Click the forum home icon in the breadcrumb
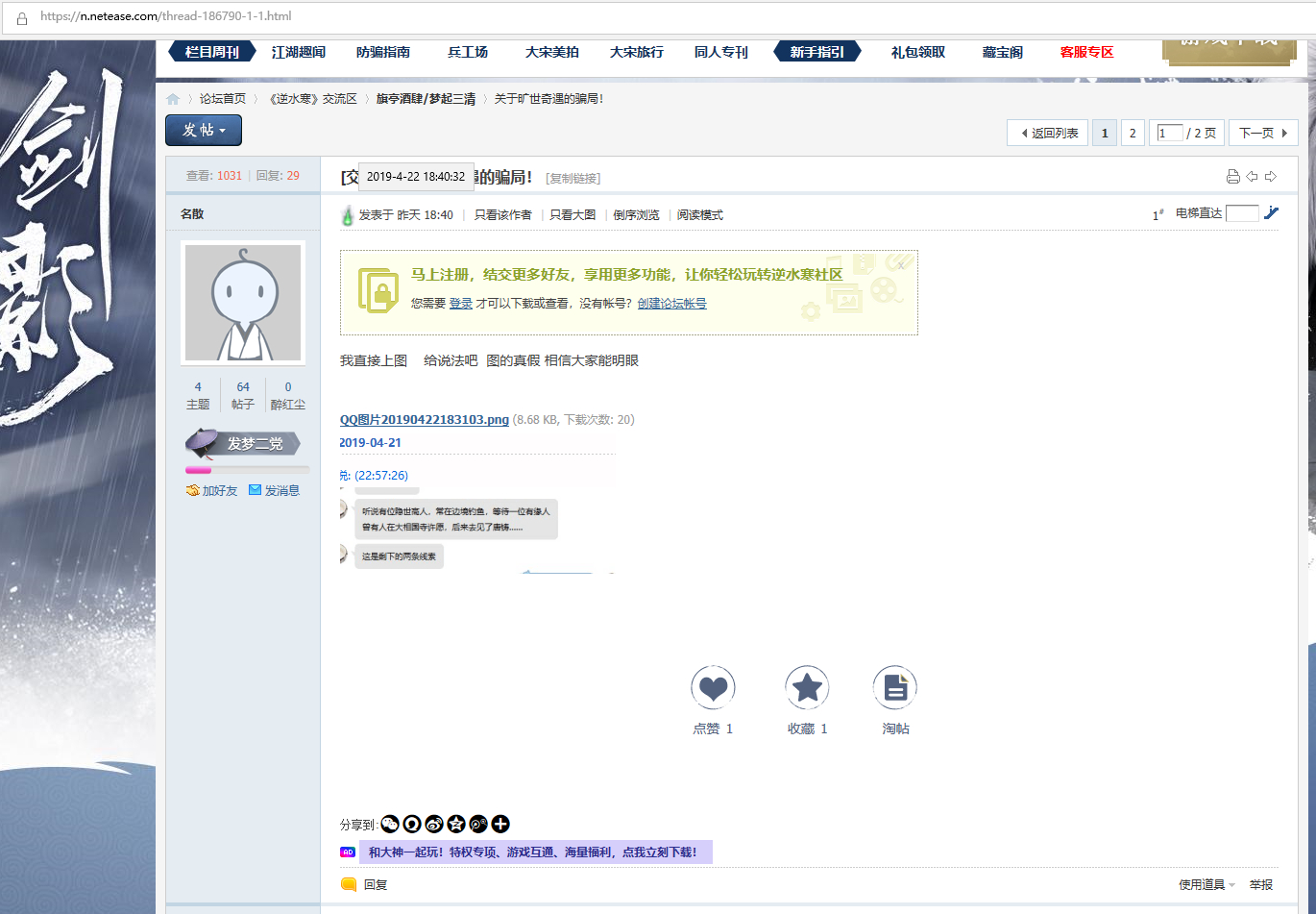Image resolution: width=1316 pixels, height=914 pixels. tap(173, 99)
